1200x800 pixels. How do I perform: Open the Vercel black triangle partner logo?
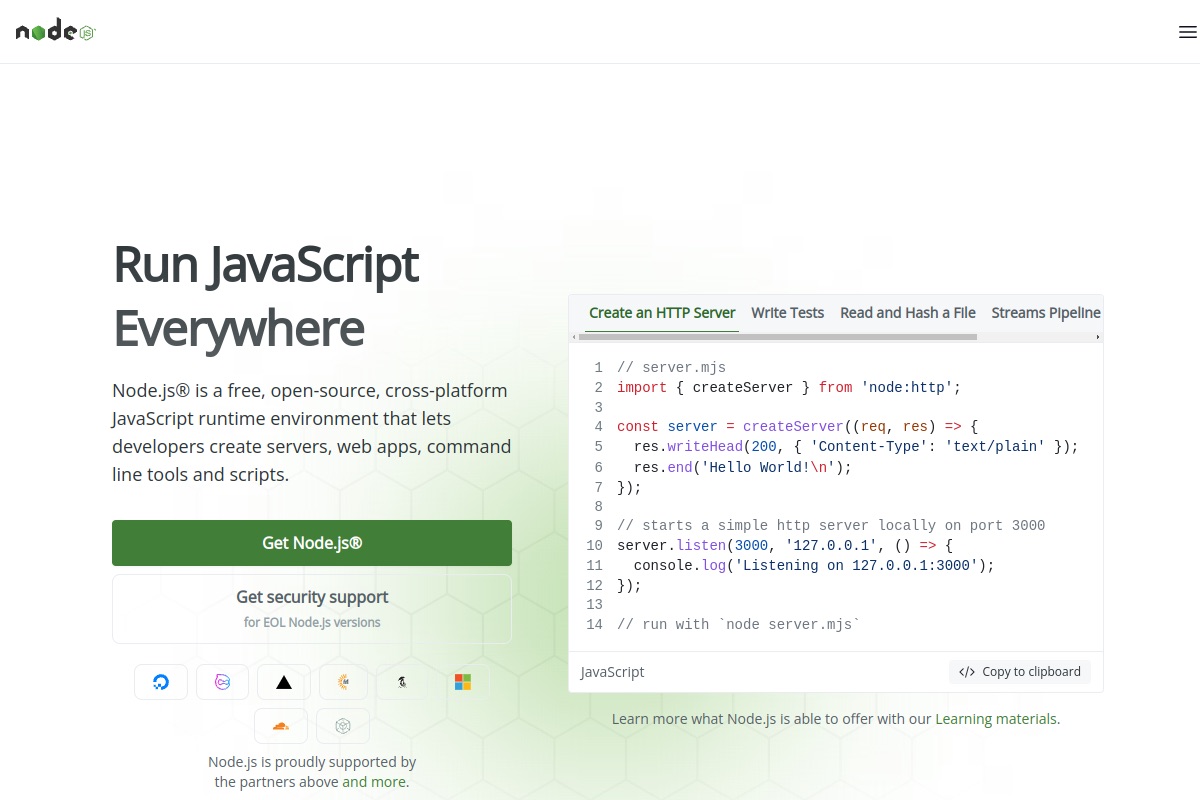pos(284,682)
